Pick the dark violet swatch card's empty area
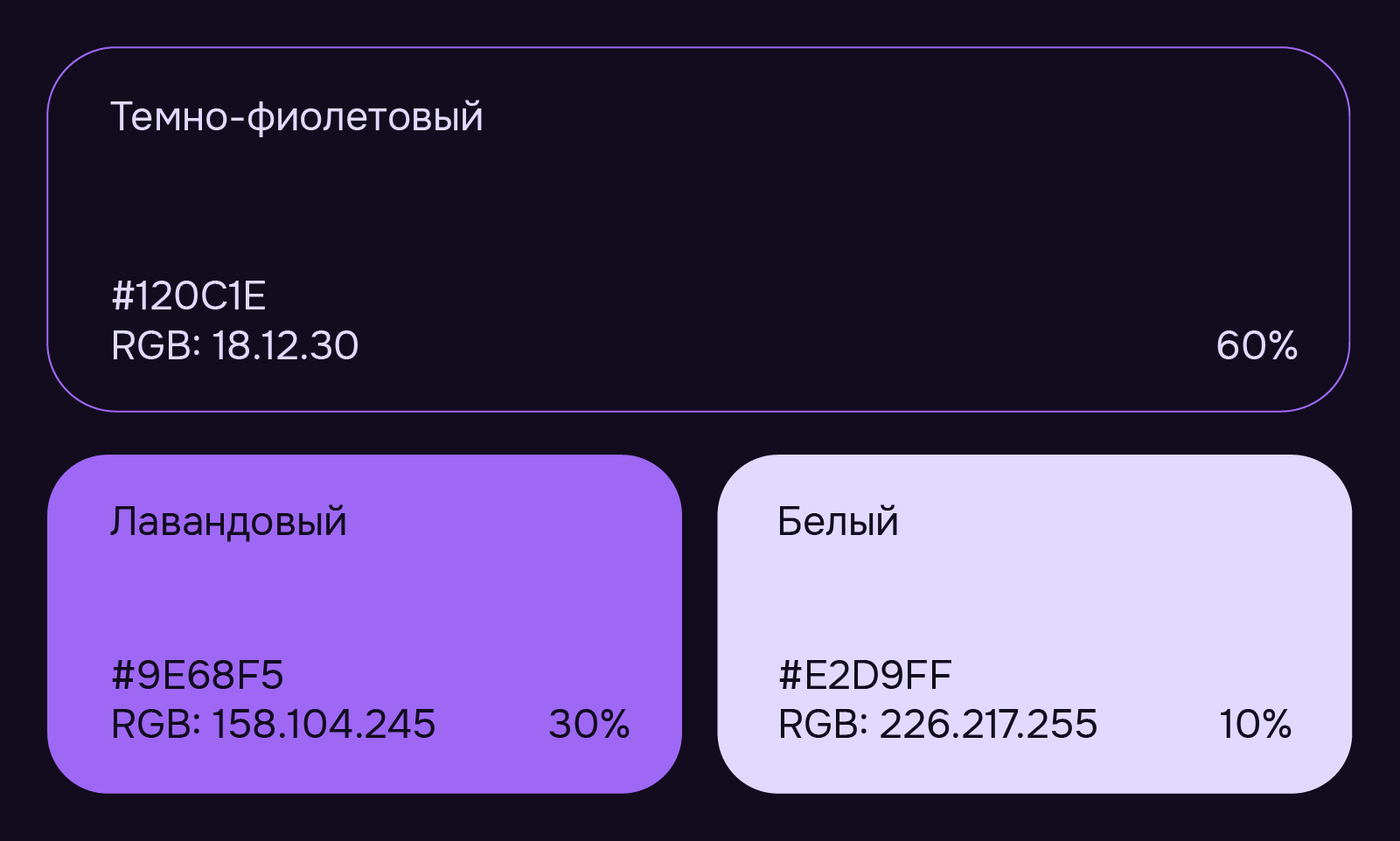 [x=787, y=210]
